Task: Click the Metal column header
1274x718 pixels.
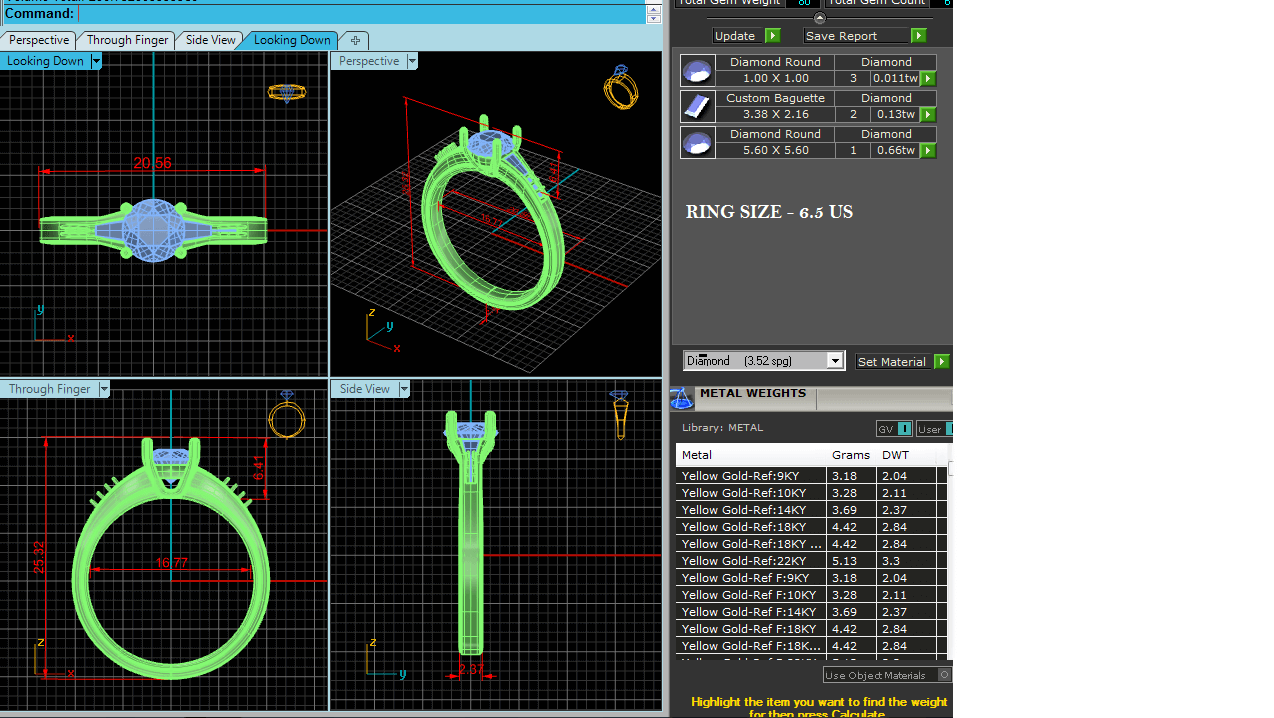Action: tap(751, 455)
